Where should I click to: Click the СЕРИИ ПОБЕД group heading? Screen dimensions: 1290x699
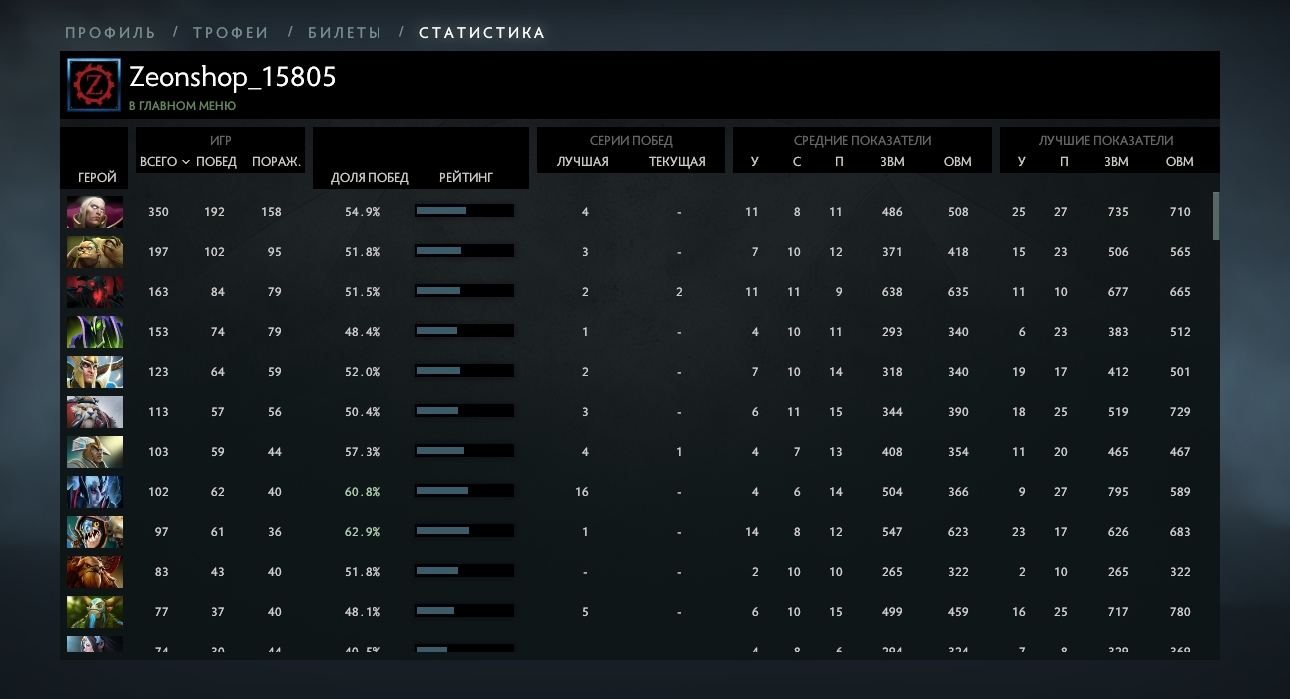tap(631, 141)
